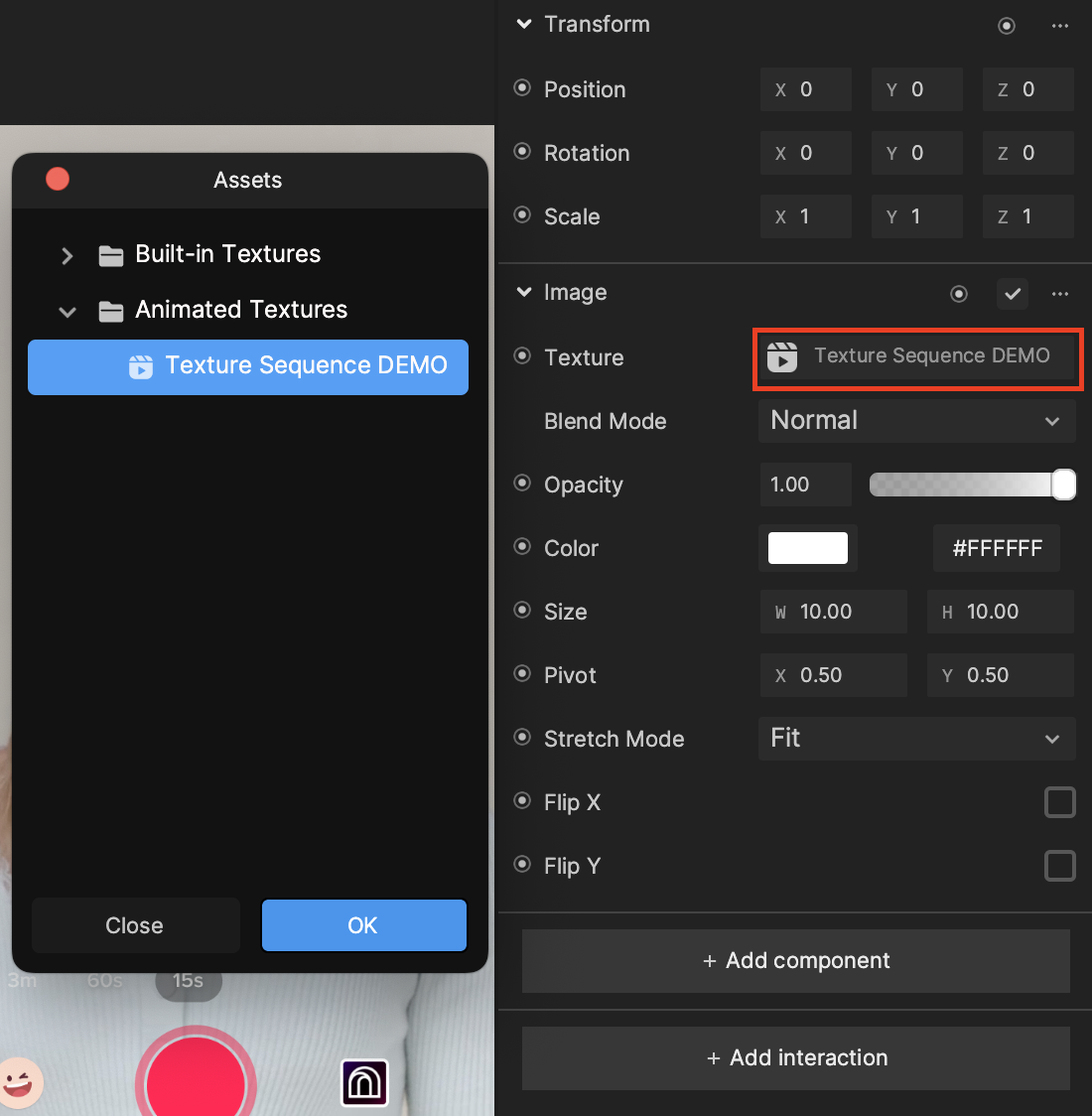The height and width of the screenshot is (1116, 1092).
Task: Open Image options via its ellipsis icon
Action: 1059,294
